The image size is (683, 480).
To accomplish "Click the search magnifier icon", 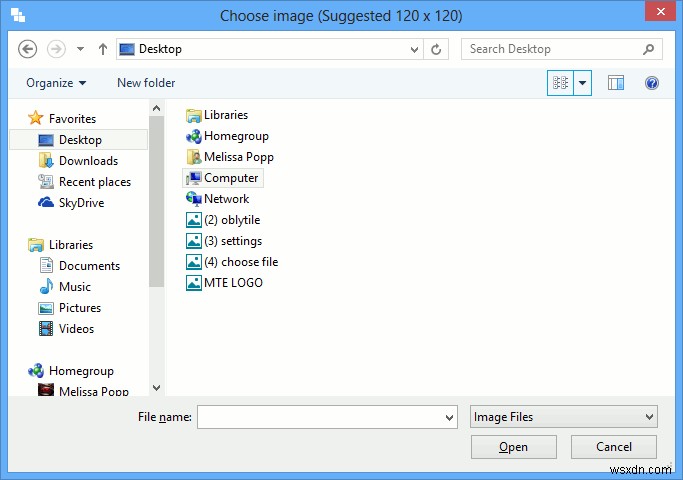I will 649,49.
